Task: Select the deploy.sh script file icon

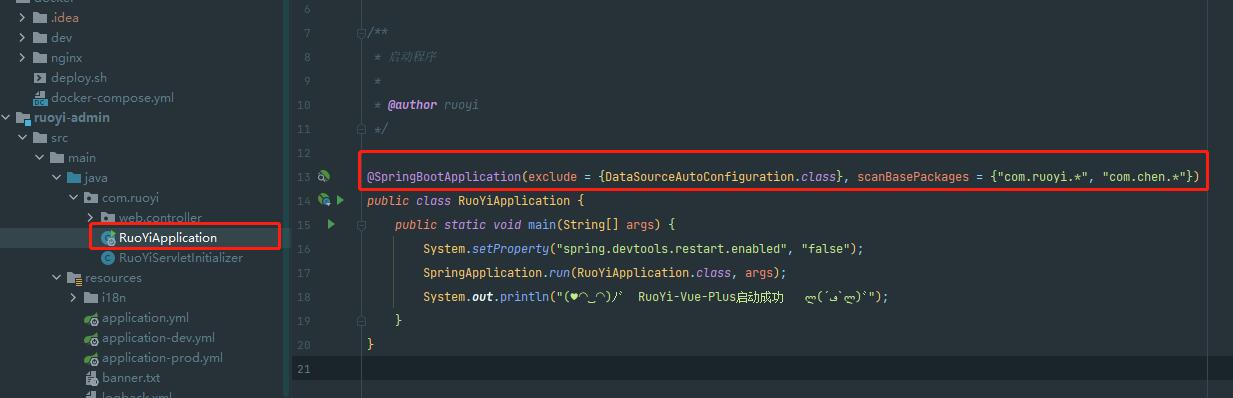Action: pos(40,77)
